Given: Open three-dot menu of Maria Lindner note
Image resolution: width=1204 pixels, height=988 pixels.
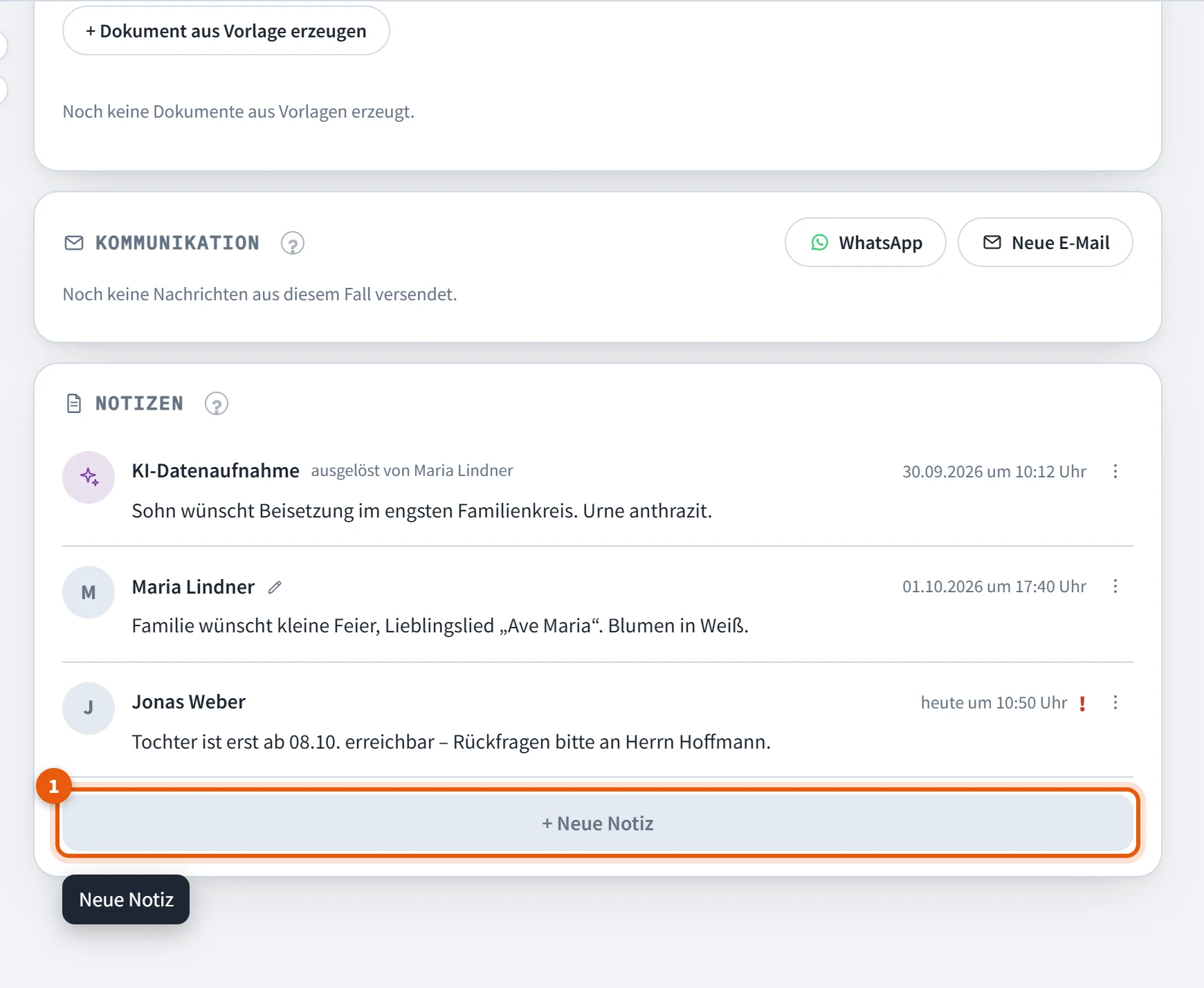Looking at the screenshot, I should pos(1115,586).
